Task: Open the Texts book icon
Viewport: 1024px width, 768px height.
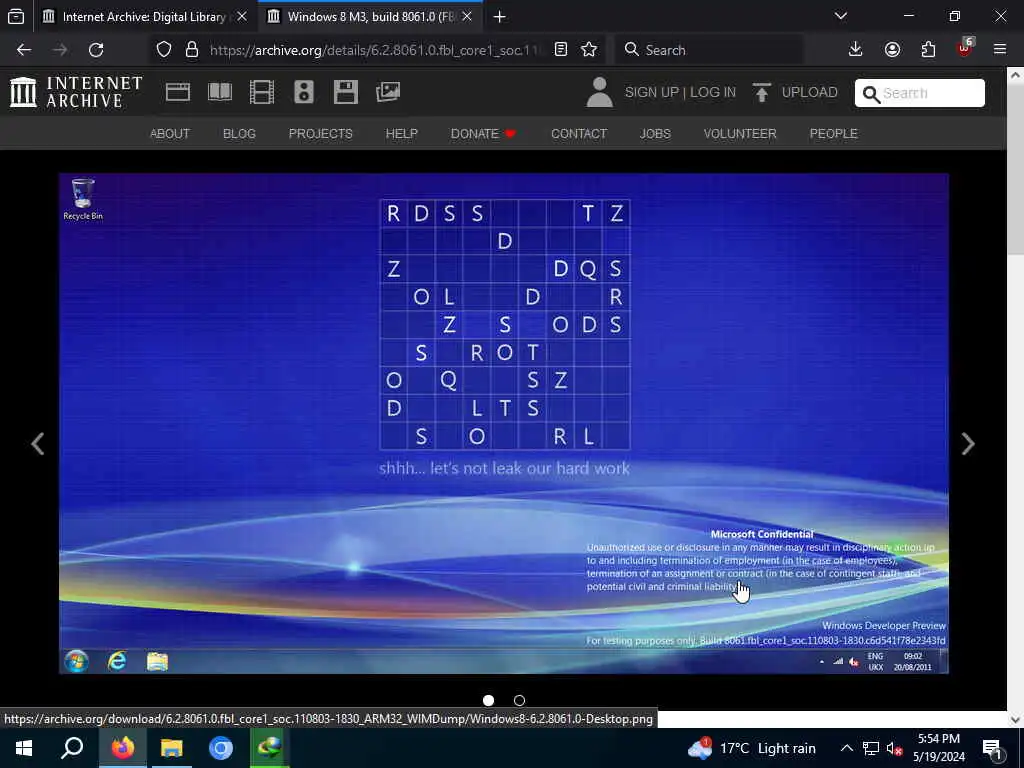Action: click(219, 92)
